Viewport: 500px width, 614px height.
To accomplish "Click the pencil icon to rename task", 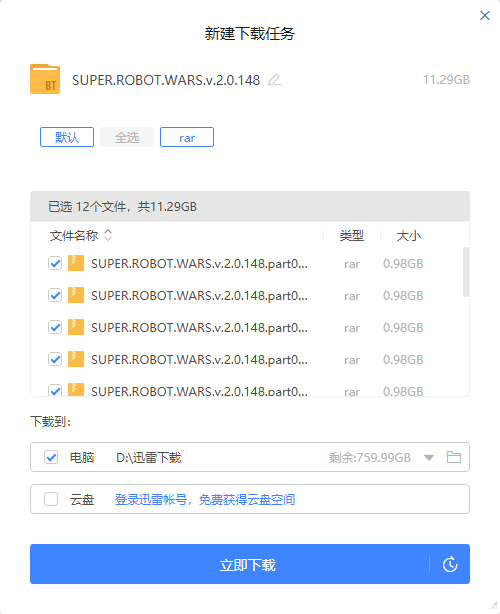I will (275, 80).
